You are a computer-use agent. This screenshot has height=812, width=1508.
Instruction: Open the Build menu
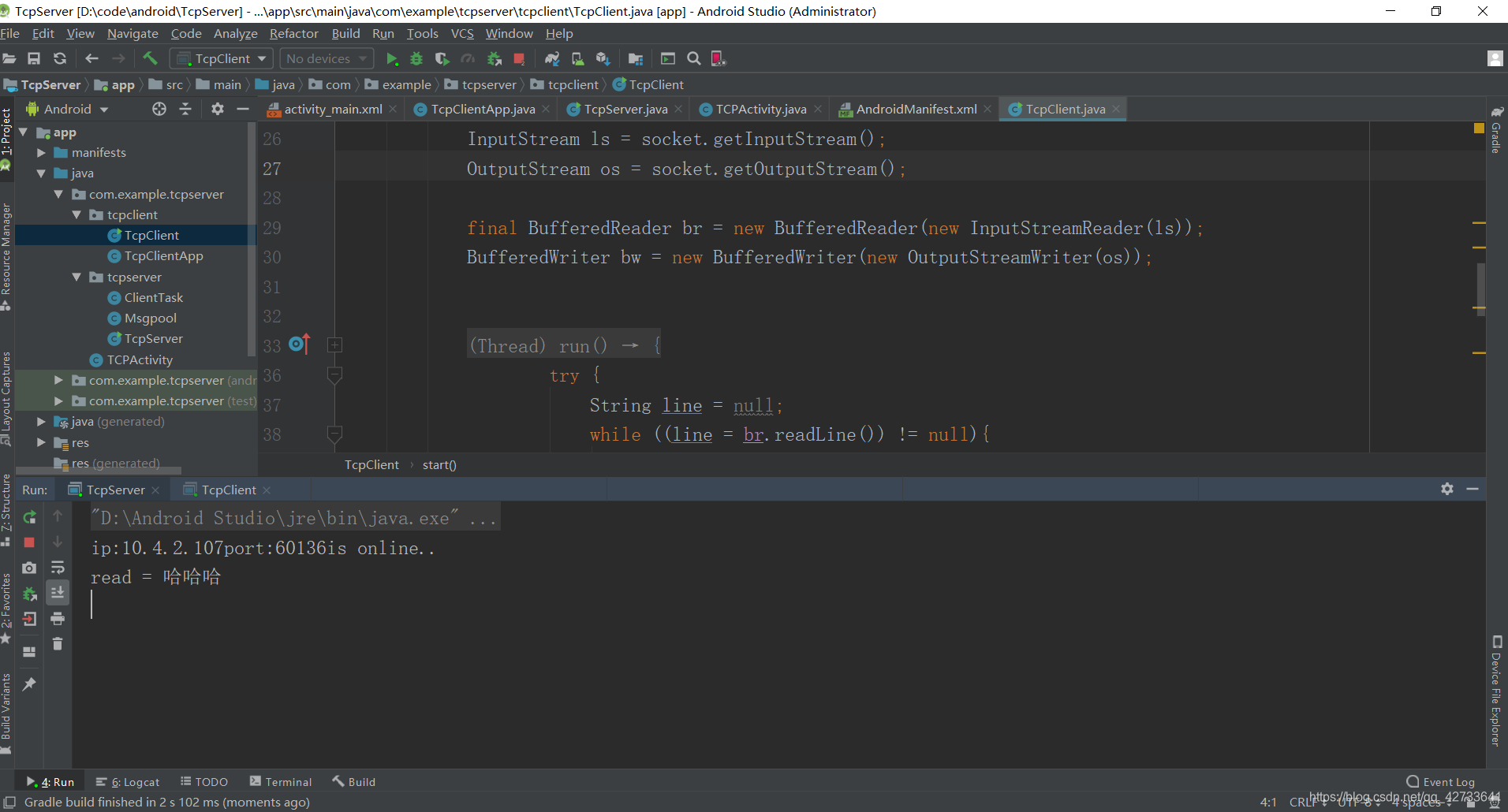pyautogui.click(x=345, y=33)
